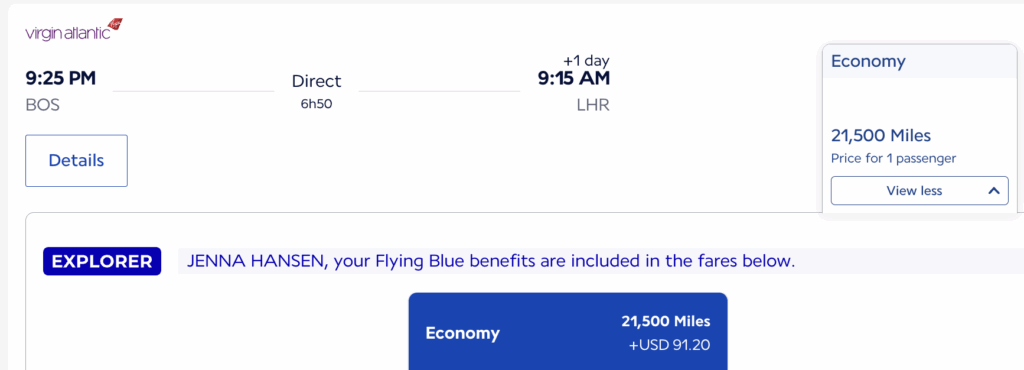
Task: Click the red Virgin tail-fin emblem
Action: tap(116, 24)
